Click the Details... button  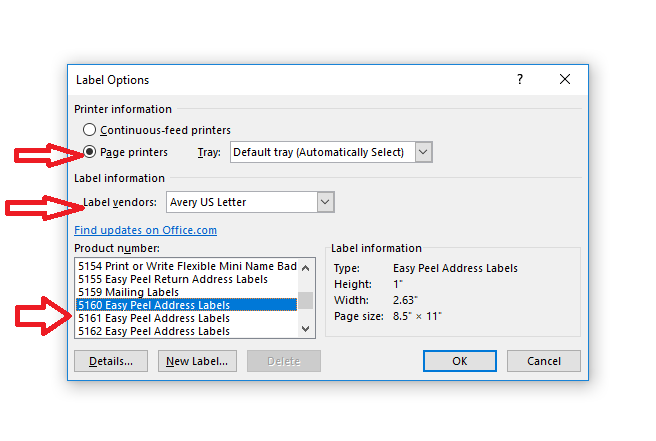point(111,361)
